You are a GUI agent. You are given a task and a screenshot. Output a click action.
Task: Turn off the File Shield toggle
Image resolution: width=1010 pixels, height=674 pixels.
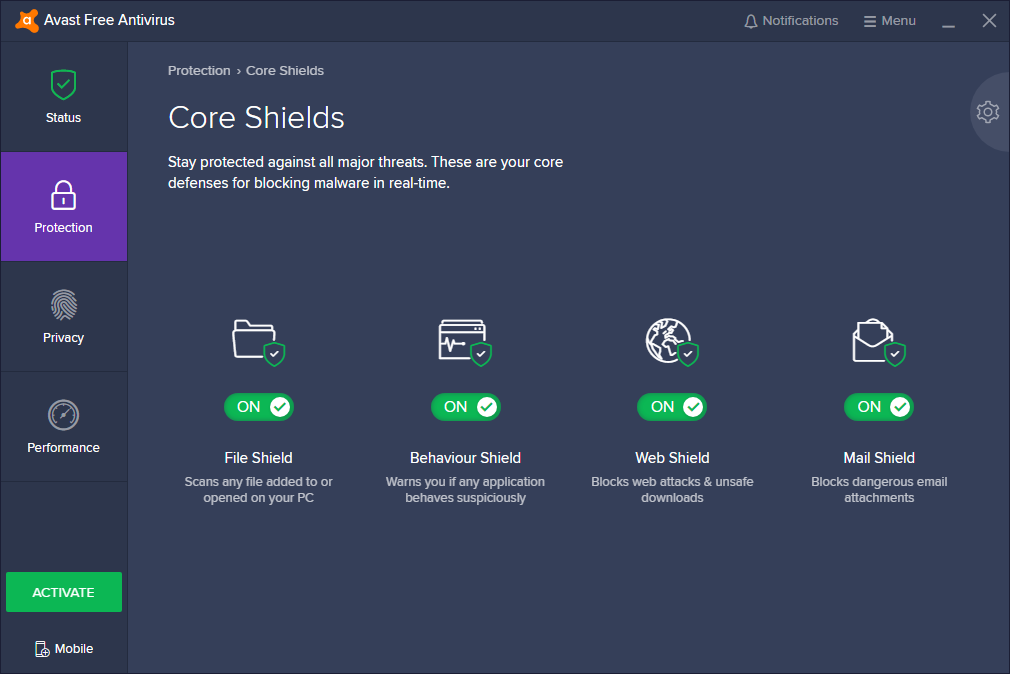[259, 407]
